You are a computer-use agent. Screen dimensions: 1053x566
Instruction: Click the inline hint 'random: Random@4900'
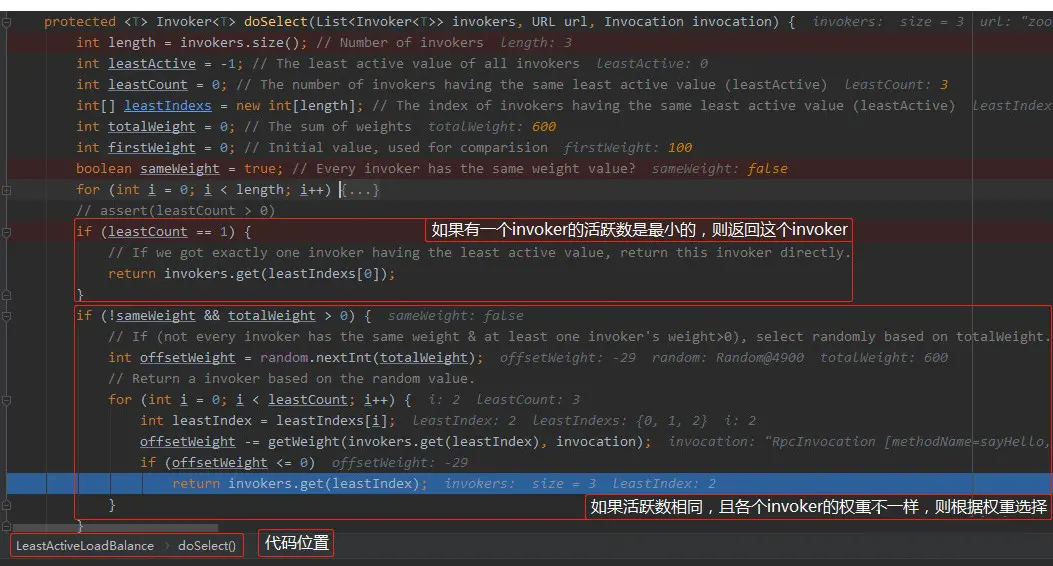coord(728,358)
